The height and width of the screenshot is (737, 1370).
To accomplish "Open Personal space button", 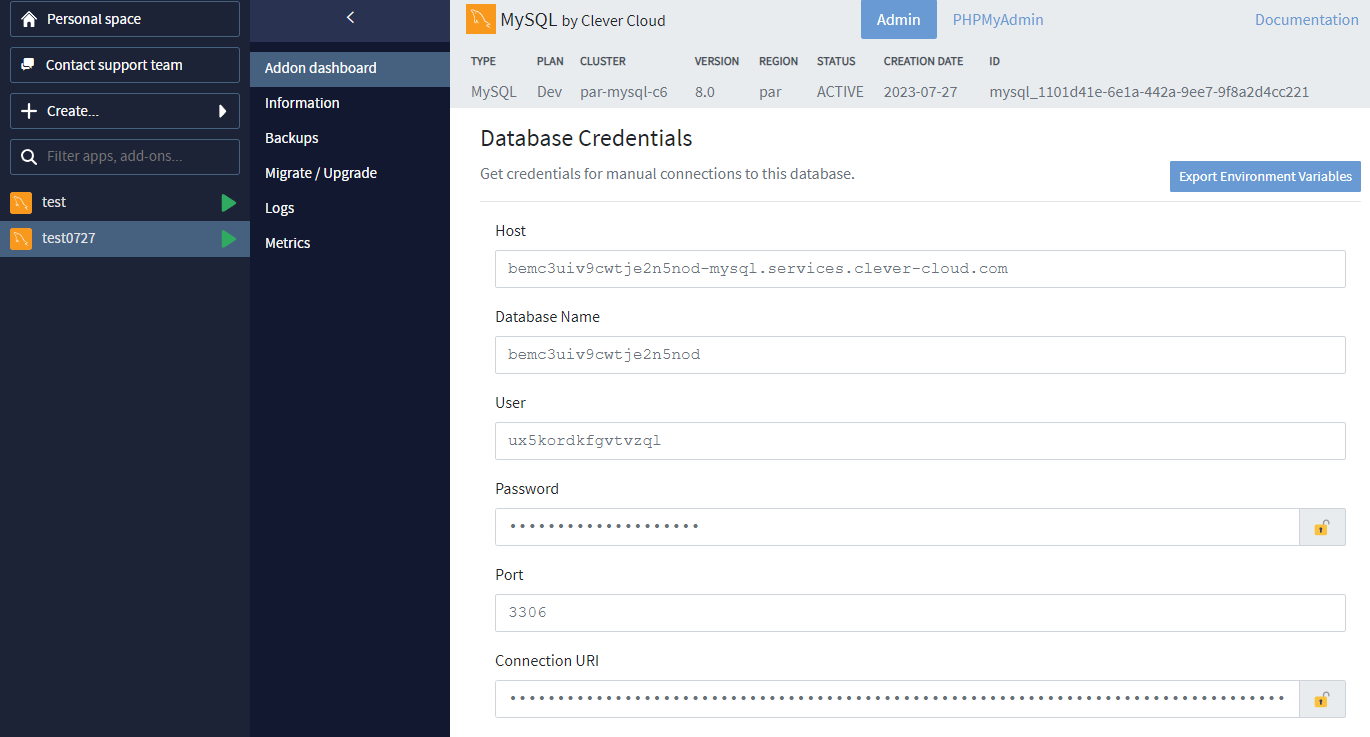I will 125,19.
